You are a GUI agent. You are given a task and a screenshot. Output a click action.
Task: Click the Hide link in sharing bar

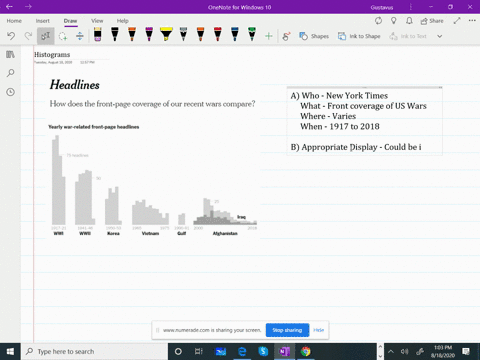[x=319, y=330]
